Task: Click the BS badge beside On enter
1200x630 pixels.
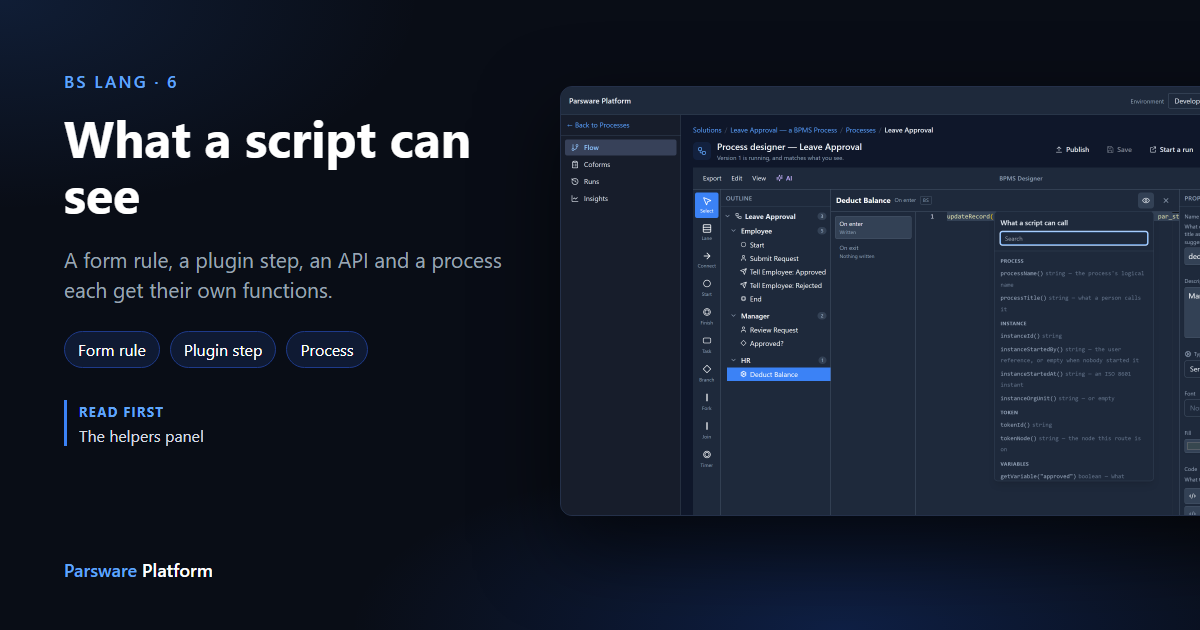Action: click(926, 200)
